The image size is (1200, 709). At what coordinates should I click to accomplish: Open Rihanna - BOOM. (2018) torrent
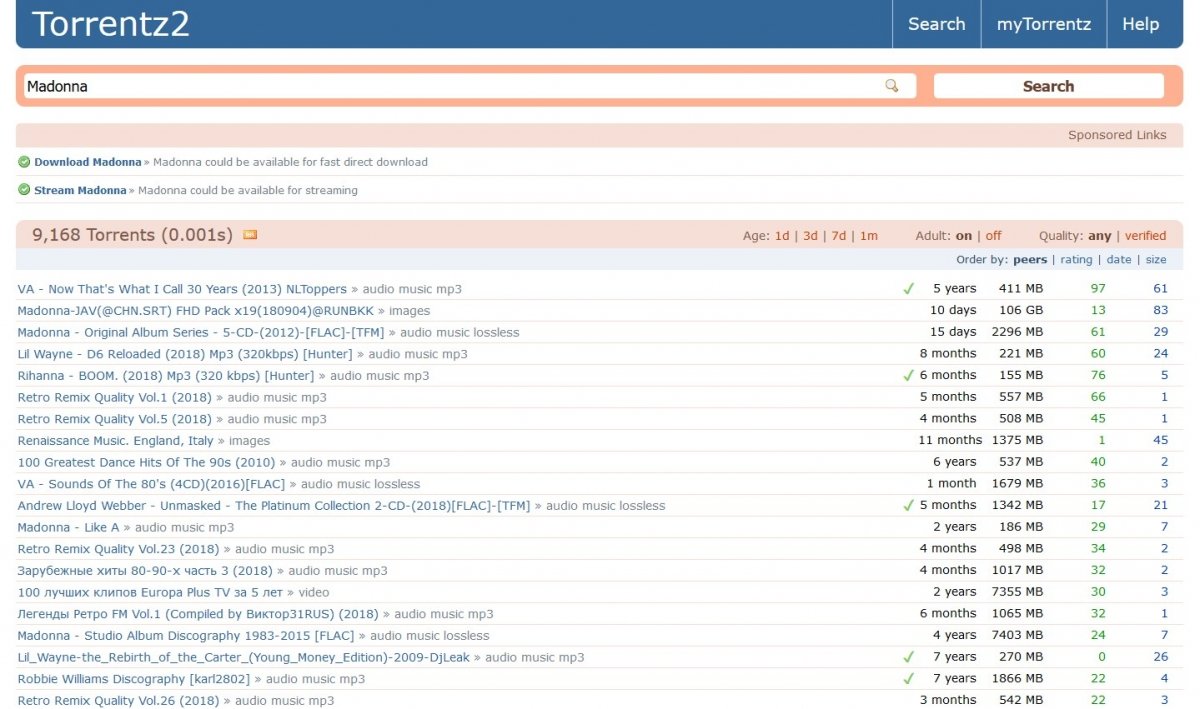pyautogui.click(x=166, y=376)
